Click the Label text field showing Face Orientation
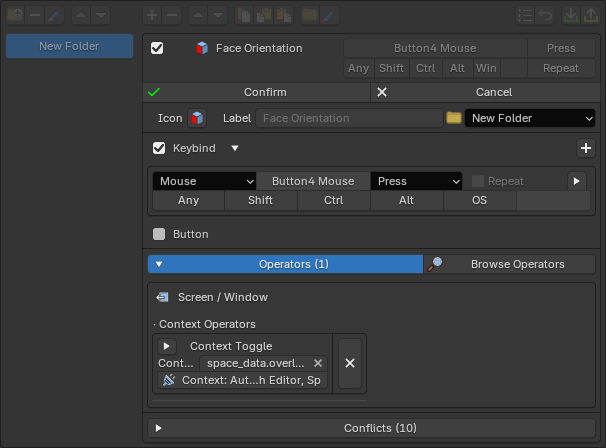This screenshot has height=448, width=606. 349,118
